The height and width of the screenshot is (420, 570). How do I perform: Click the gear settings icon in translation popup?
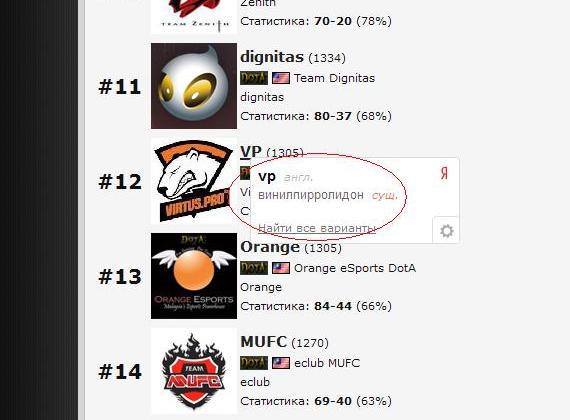click(x=446, y=231)
